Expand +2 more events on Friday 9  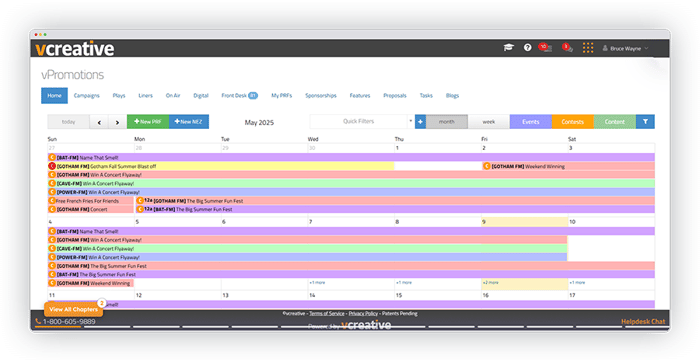490,283
